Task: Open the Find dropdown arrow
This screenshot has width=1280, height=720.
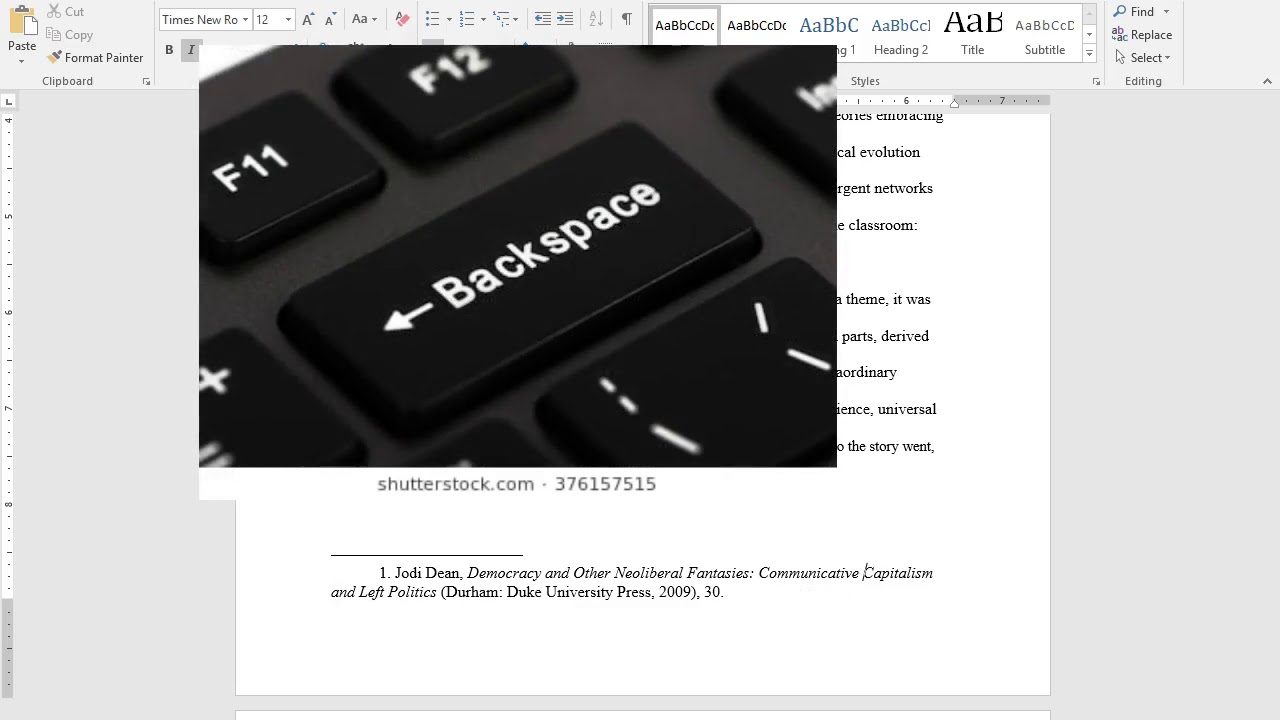Action: [1166, 11]
